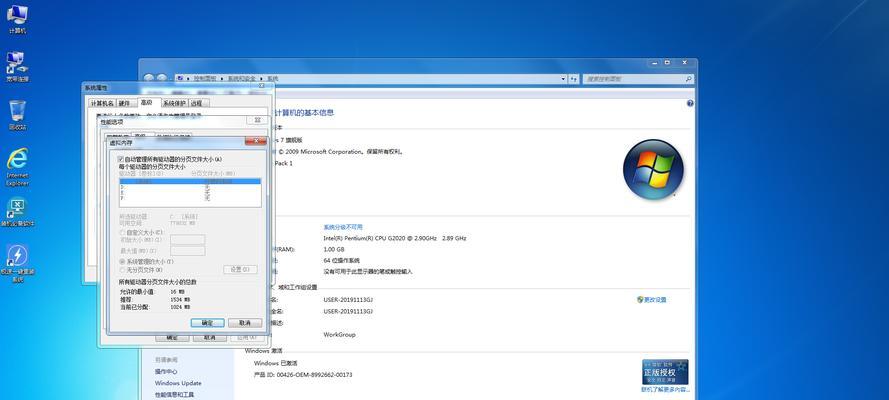889x400 pixels.
Task: Close the 性能选项 dialog
Action: click(x=257, y=120)
